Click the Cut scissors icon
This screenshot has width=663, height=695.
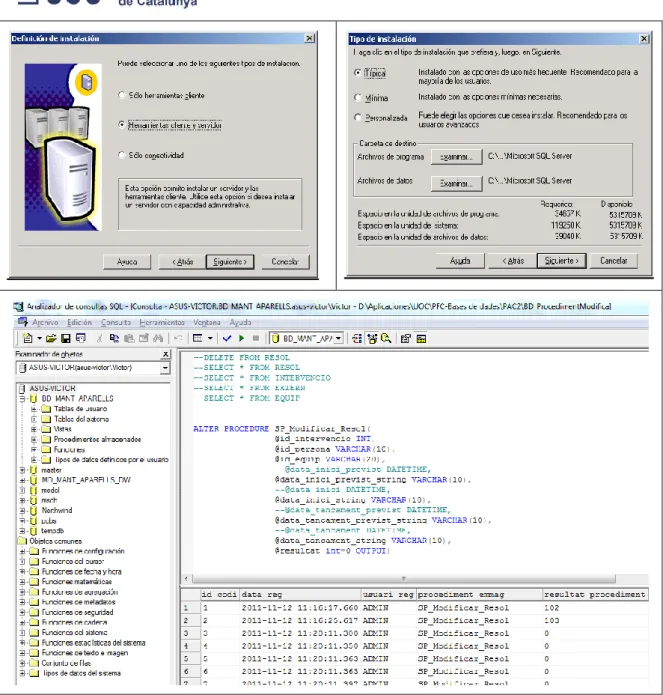click(100, 339)
